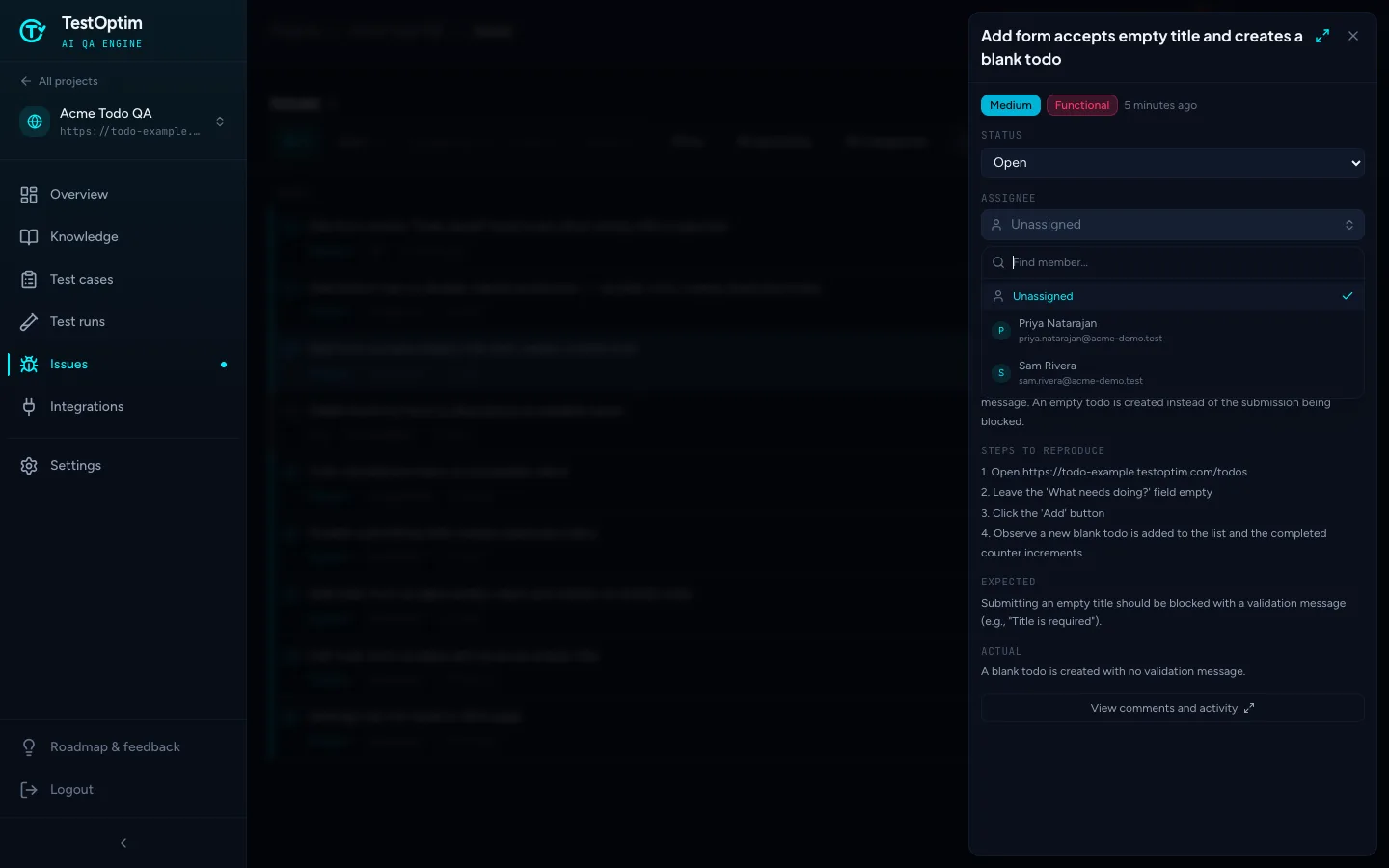The height and width of the screenshot is (868, 1389).
Task: Click step '2. Leave the 'What needs doing?' field empty'
Action: click(x=1097, y=492)
